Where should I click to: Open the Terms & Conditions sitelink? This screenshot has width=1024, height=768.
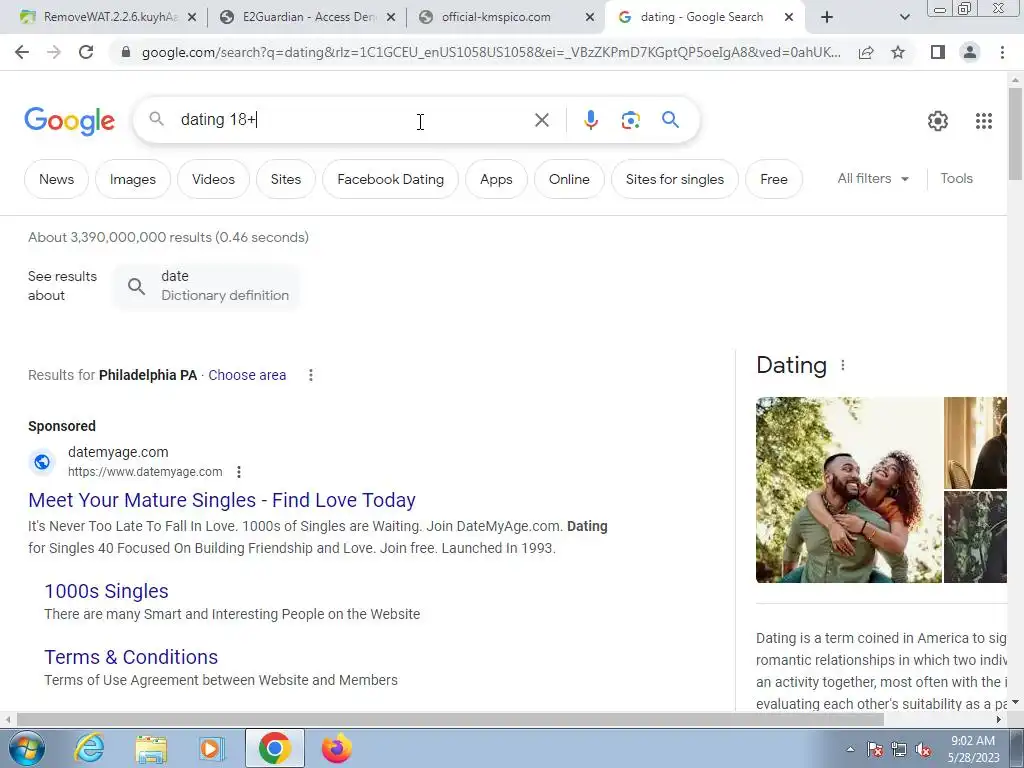point(131,657)
